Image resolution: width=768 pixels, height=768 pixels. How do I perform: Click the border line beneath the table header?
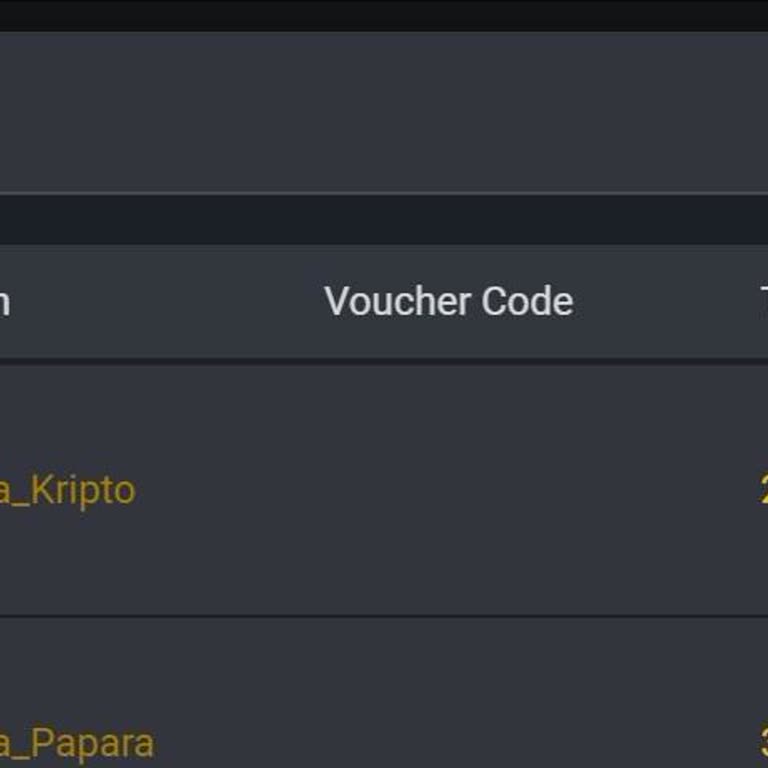tap(384, 360)
